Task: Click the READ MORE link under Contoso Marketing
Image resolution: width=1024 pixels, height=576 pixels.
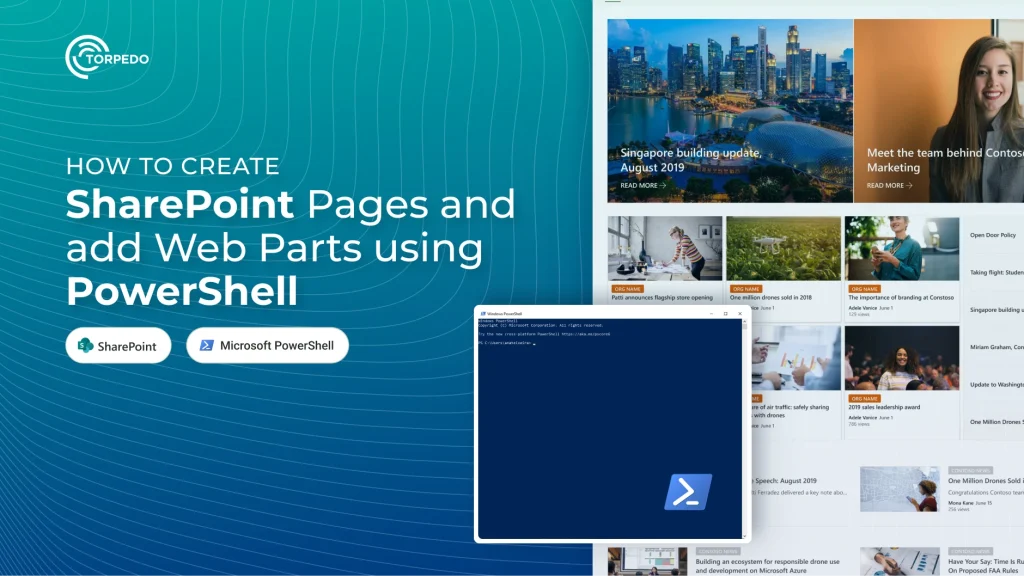Action: click(889, 185)
